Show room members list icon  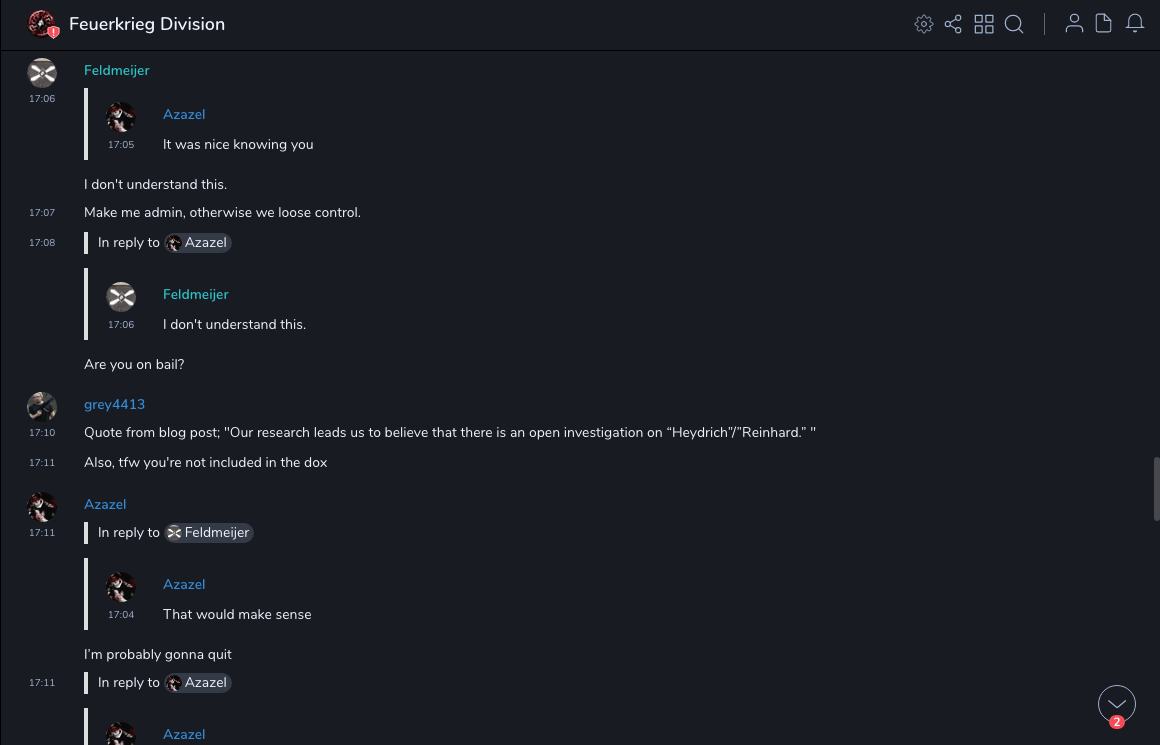(1074, 24)
